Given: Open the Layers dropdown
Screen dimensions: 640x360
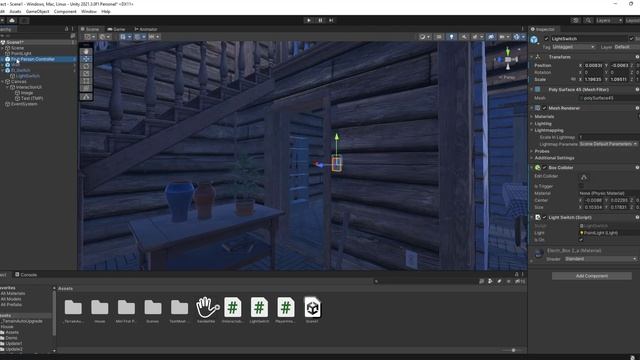Looking at the screenshot, I should 609,20.
